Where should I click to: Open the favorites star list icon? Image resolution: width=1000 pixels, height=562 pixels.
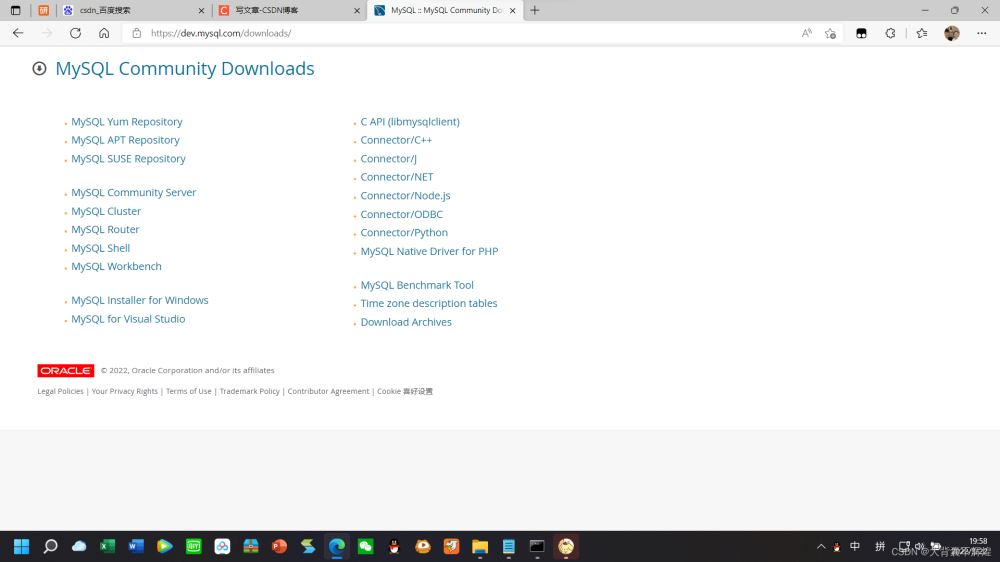click(x=921, y=33)
